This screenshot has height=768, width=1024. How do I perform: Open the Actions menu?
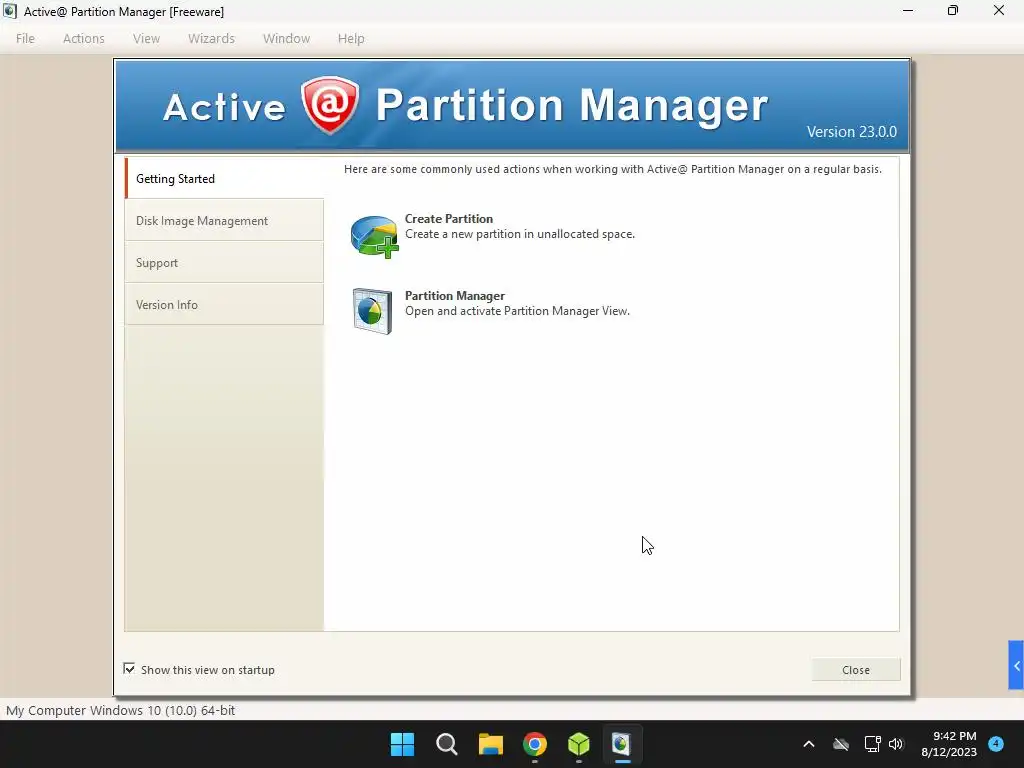pyautogui.click(x=84, y=39)
